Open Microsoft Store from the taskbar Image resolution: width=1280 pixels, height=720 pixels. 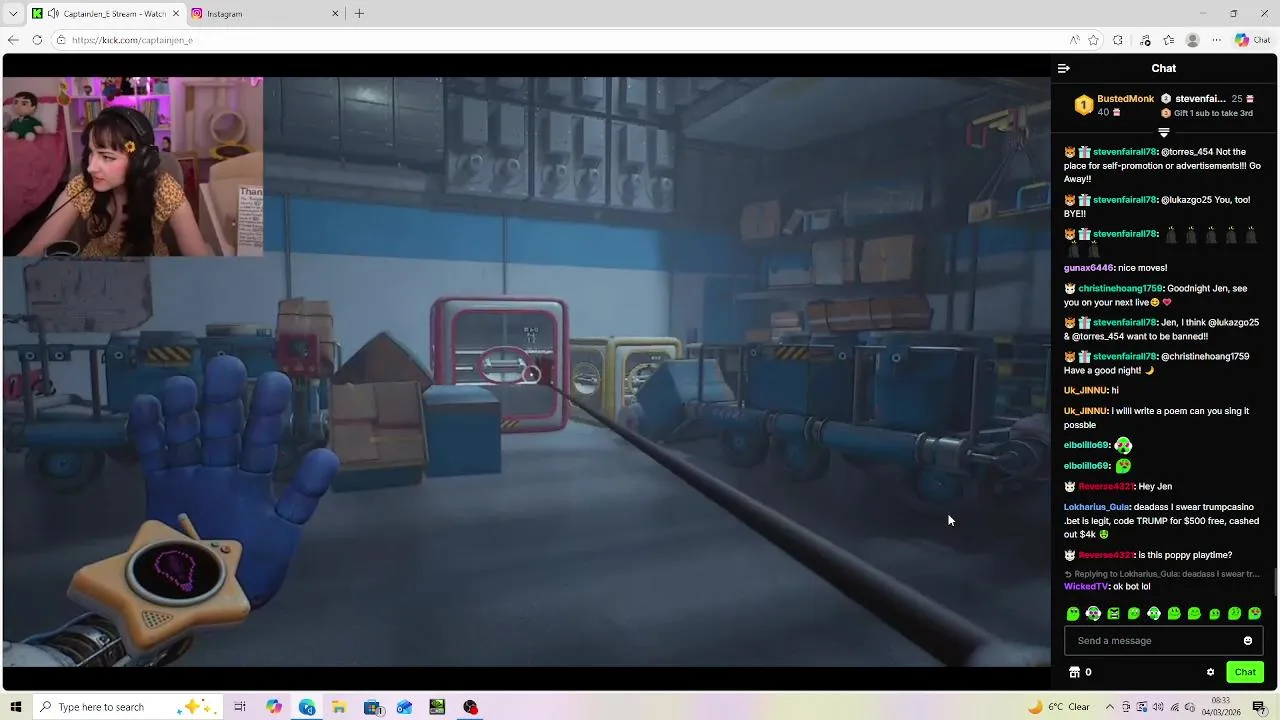tap(372, 707)
